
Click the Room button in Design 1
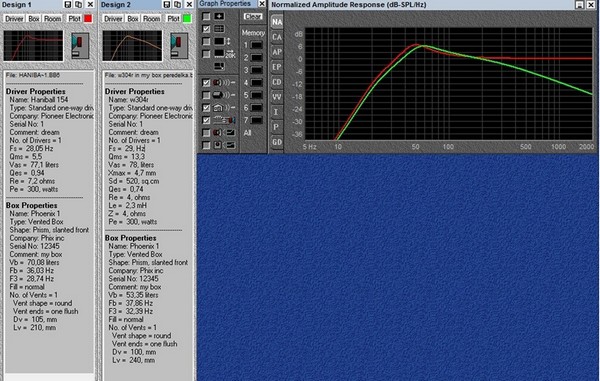[x=52, y=19]
